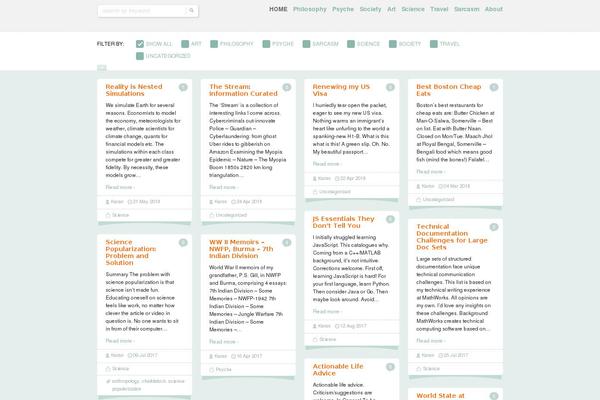Open the Science menu item

pyautogui.click(x=413, y=9)
